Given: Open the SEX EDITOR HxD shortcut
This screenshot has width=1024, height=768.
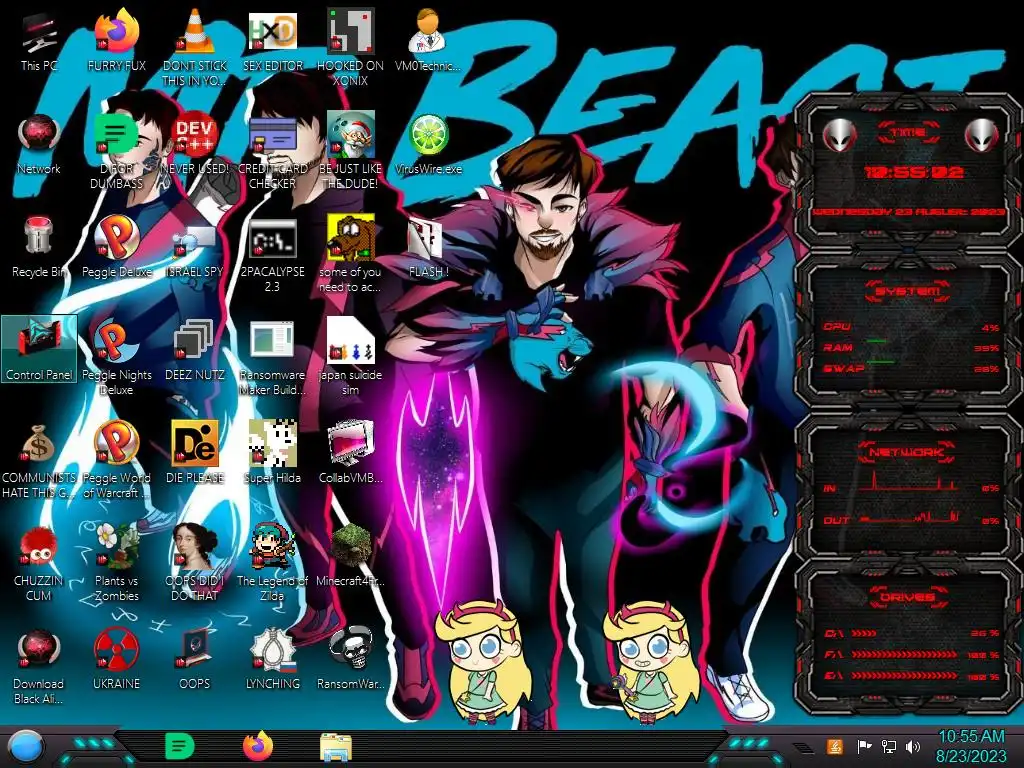Looking at the screenshot, I should pyautogui.click(x=272, y=42).
